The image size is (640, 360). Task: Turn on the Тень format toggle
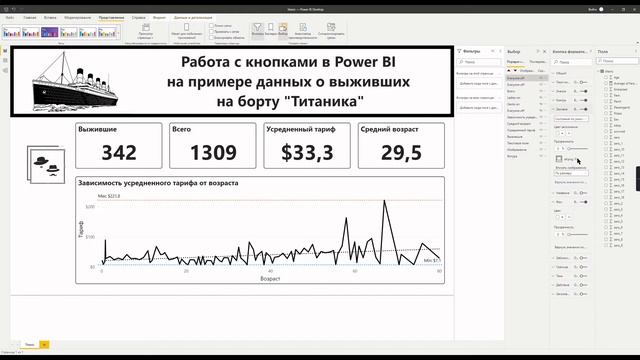click(x=584, y=276)
